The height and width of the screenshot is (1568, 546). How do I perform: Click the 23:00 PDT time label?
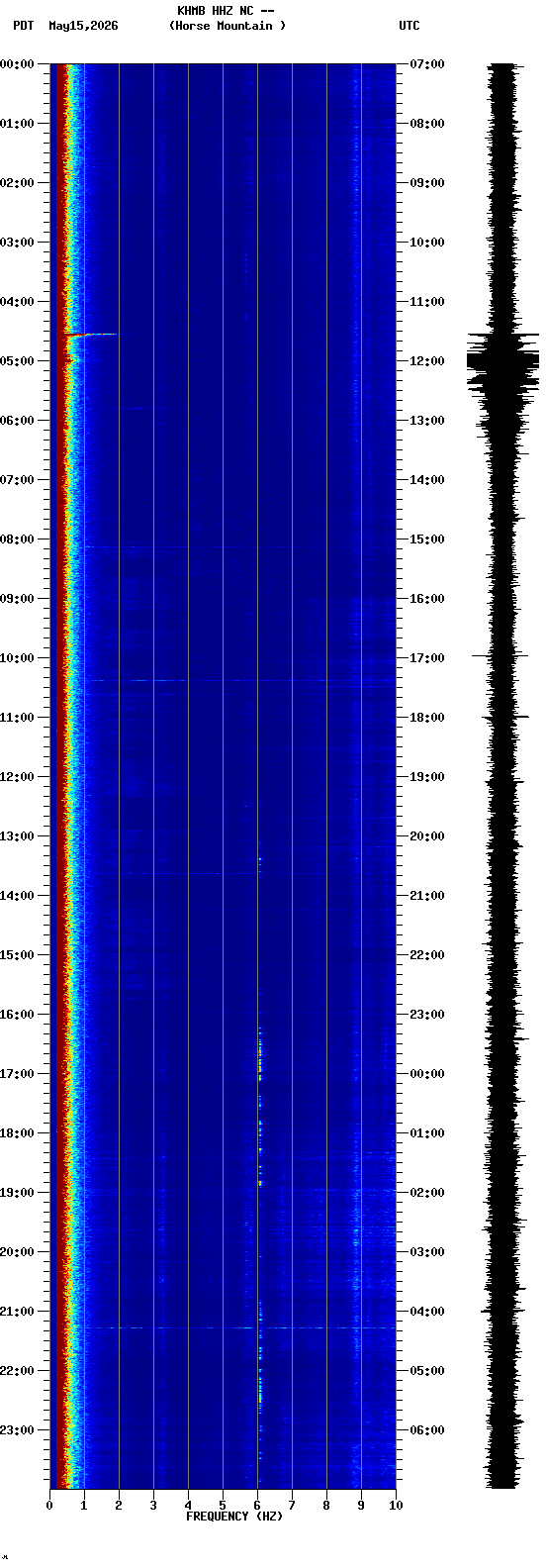18,1430
